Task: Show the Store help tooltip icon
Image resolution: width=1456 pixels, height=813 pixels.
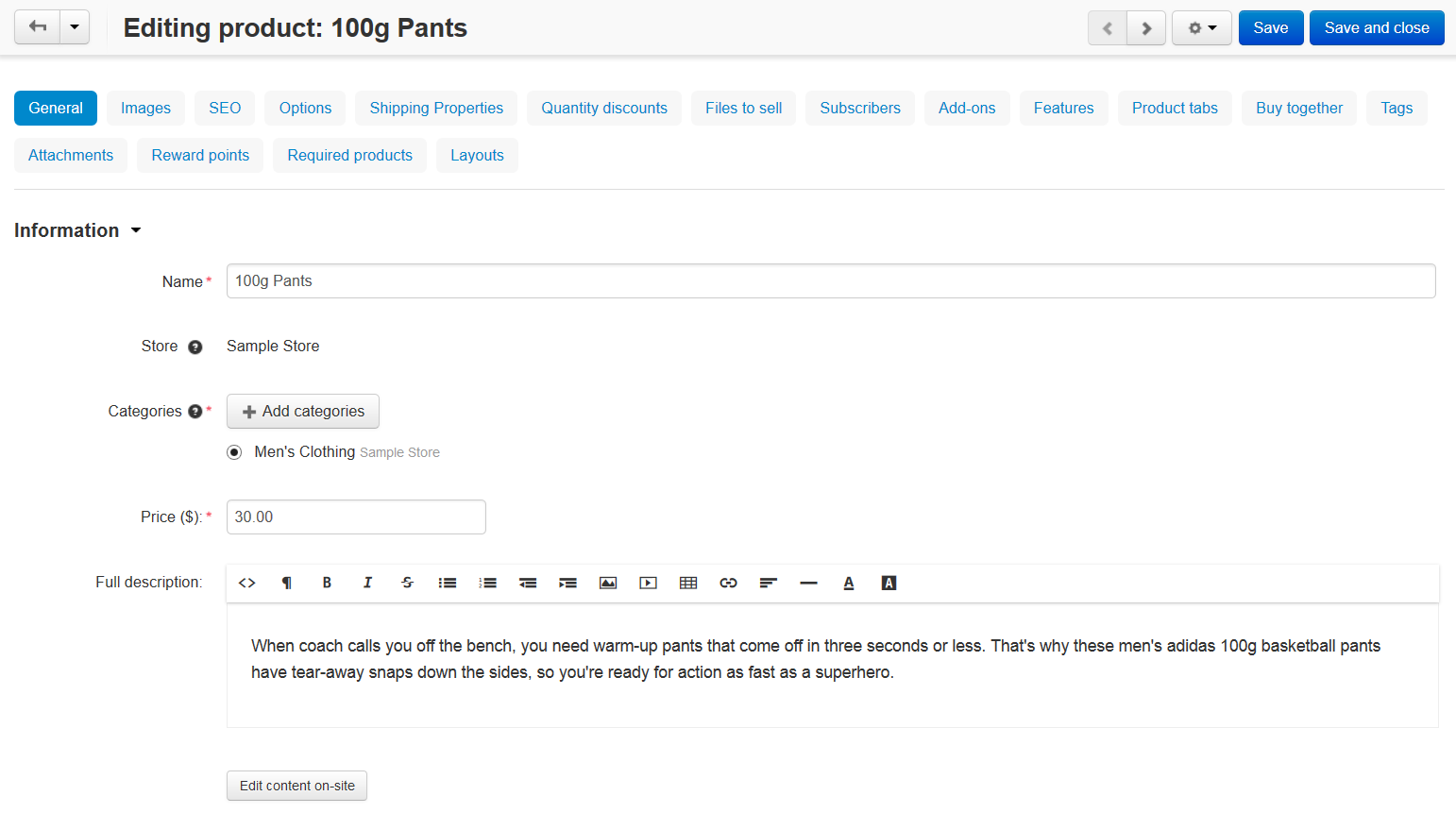Action: pos(195,347)
